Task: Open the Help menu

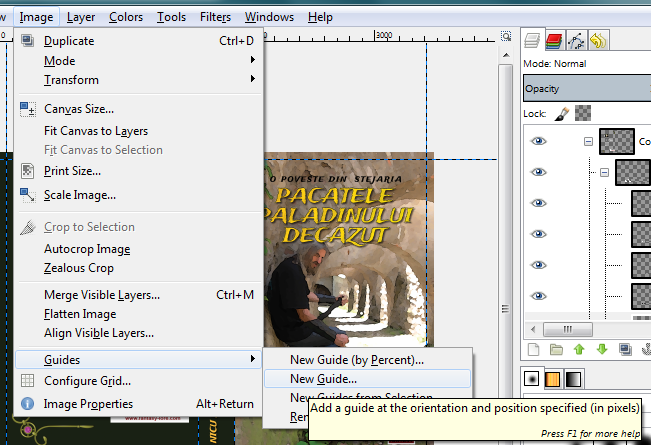Action: 320,17
